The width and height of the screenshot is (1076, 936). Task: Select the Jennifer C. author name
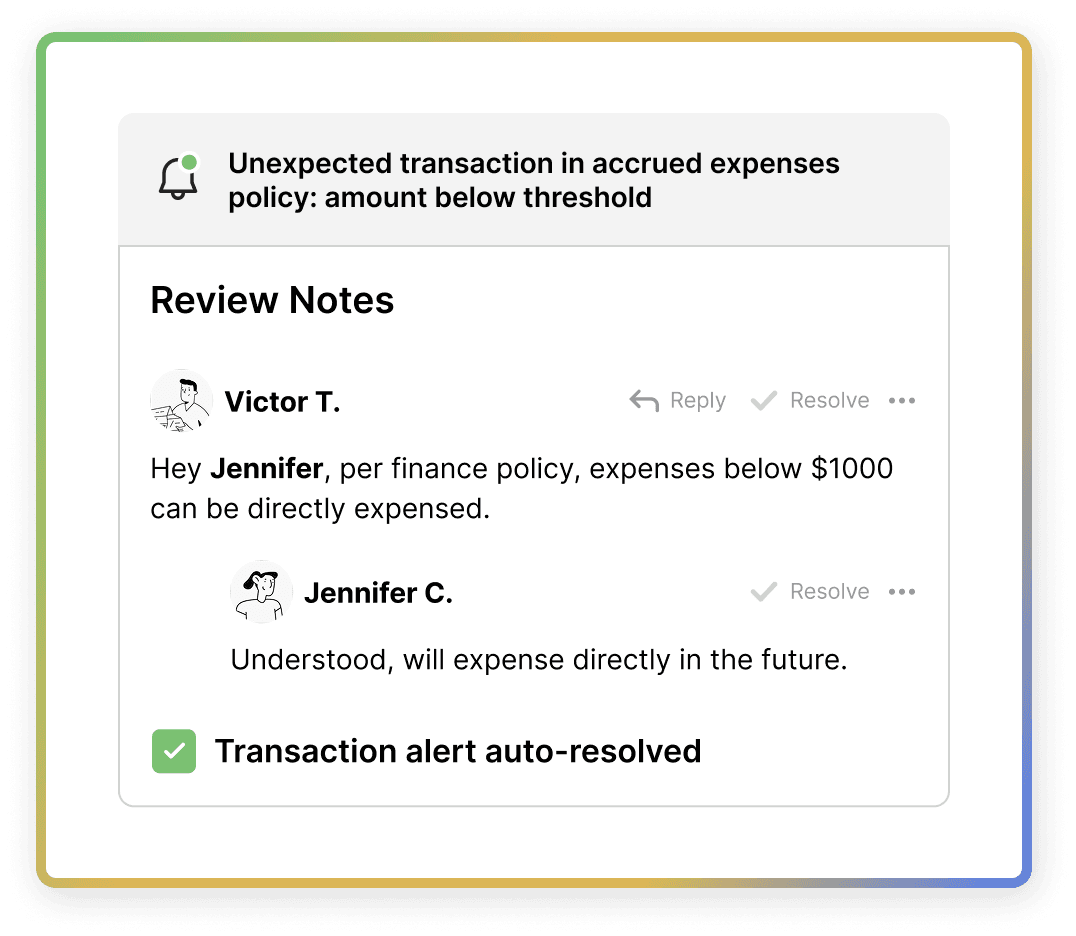[x=378, y=593]
